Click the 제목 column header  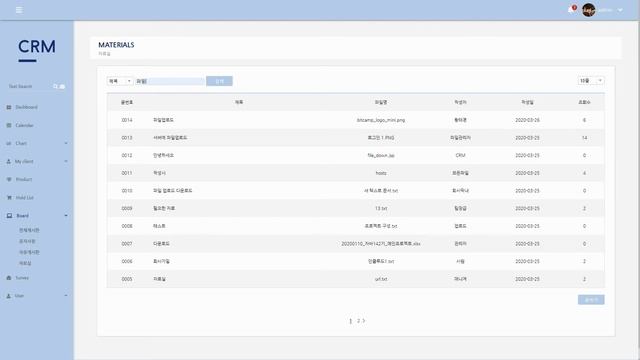239,102
